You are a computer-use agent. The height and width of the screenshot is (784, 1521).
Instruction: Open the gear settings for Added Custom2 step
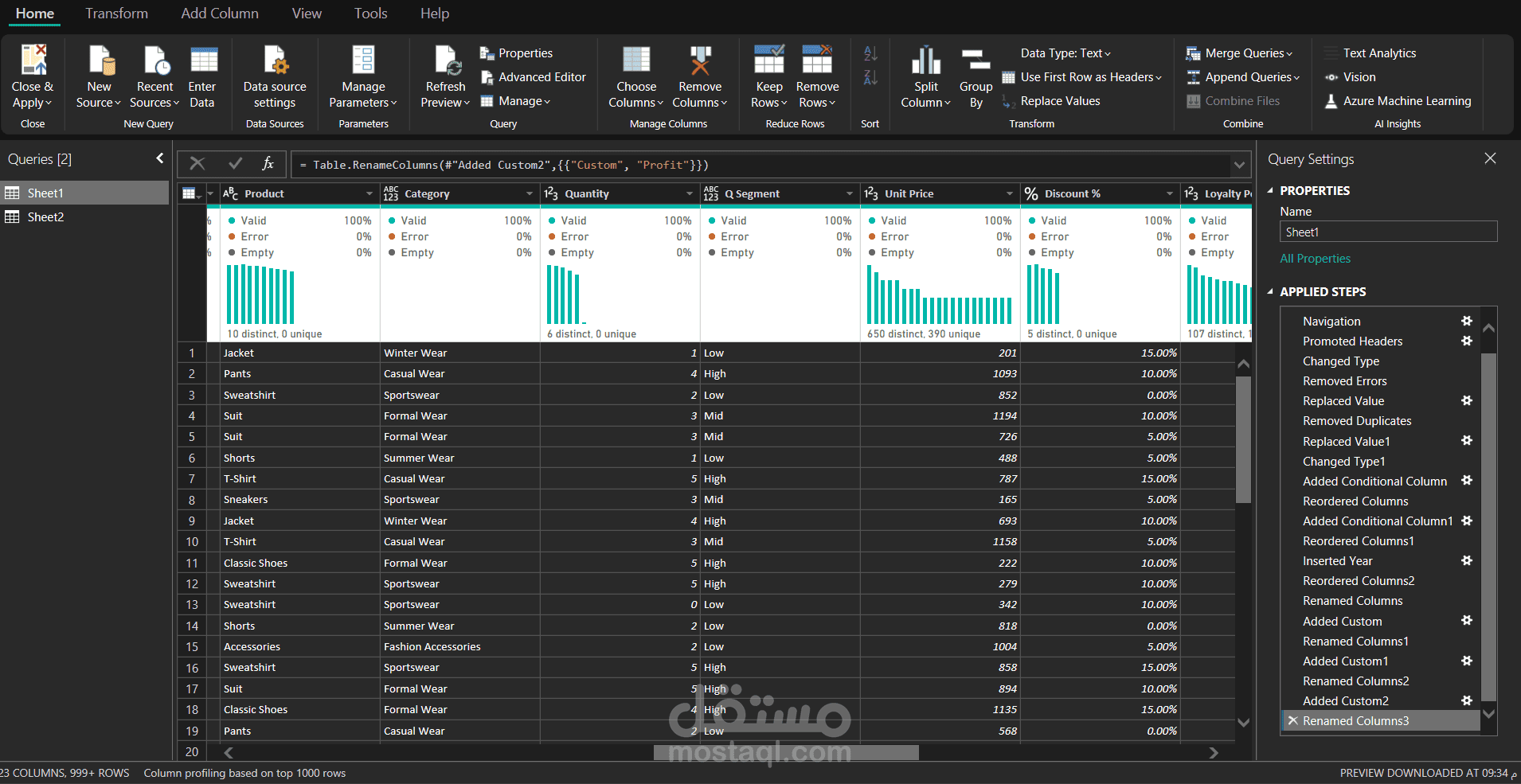point(1467,700)
